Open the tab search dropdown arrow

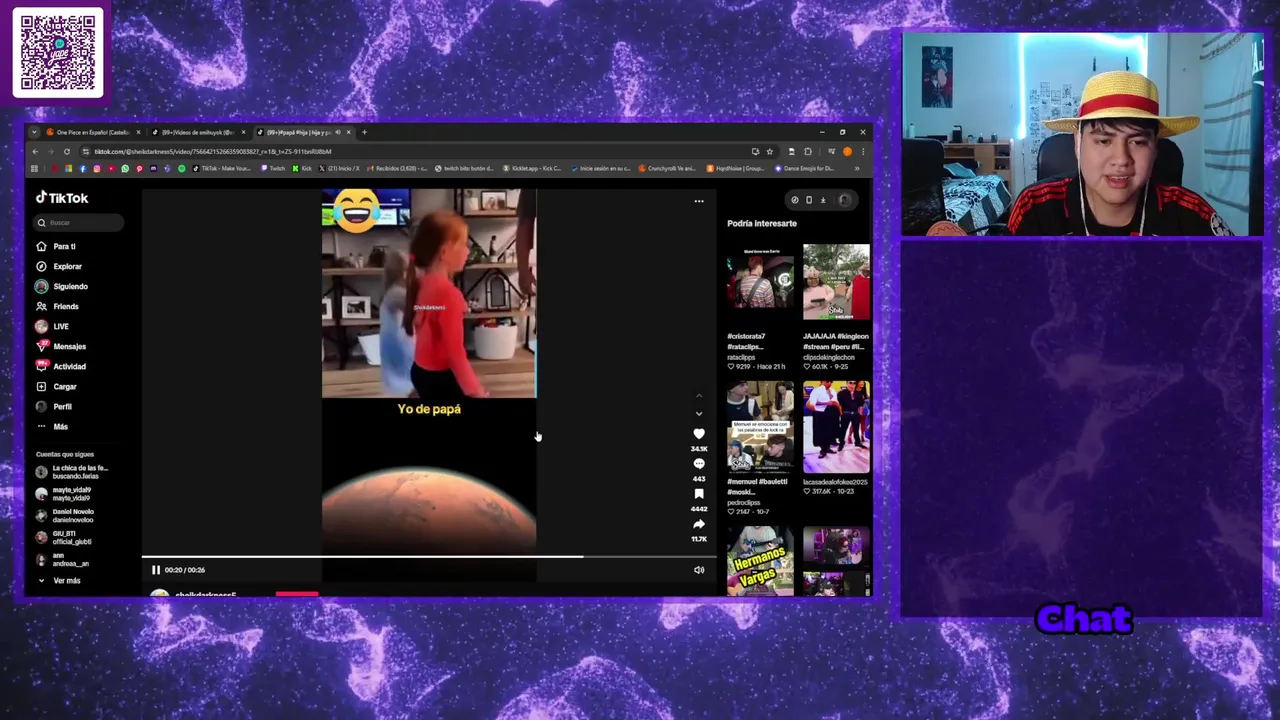pyautogui.click(x=34, y=132)
